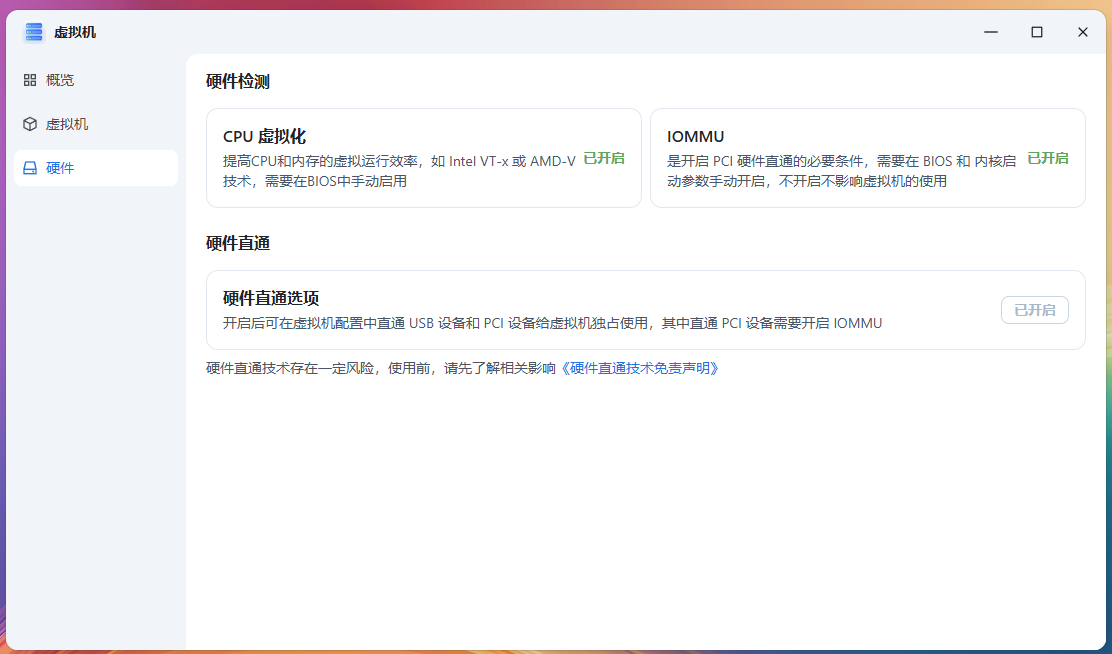The height and width of the screenshot is (654, 1112).
Task: Disable hardware passthrough via the 已开启 toggle
Action: [x=1035, y=310]
